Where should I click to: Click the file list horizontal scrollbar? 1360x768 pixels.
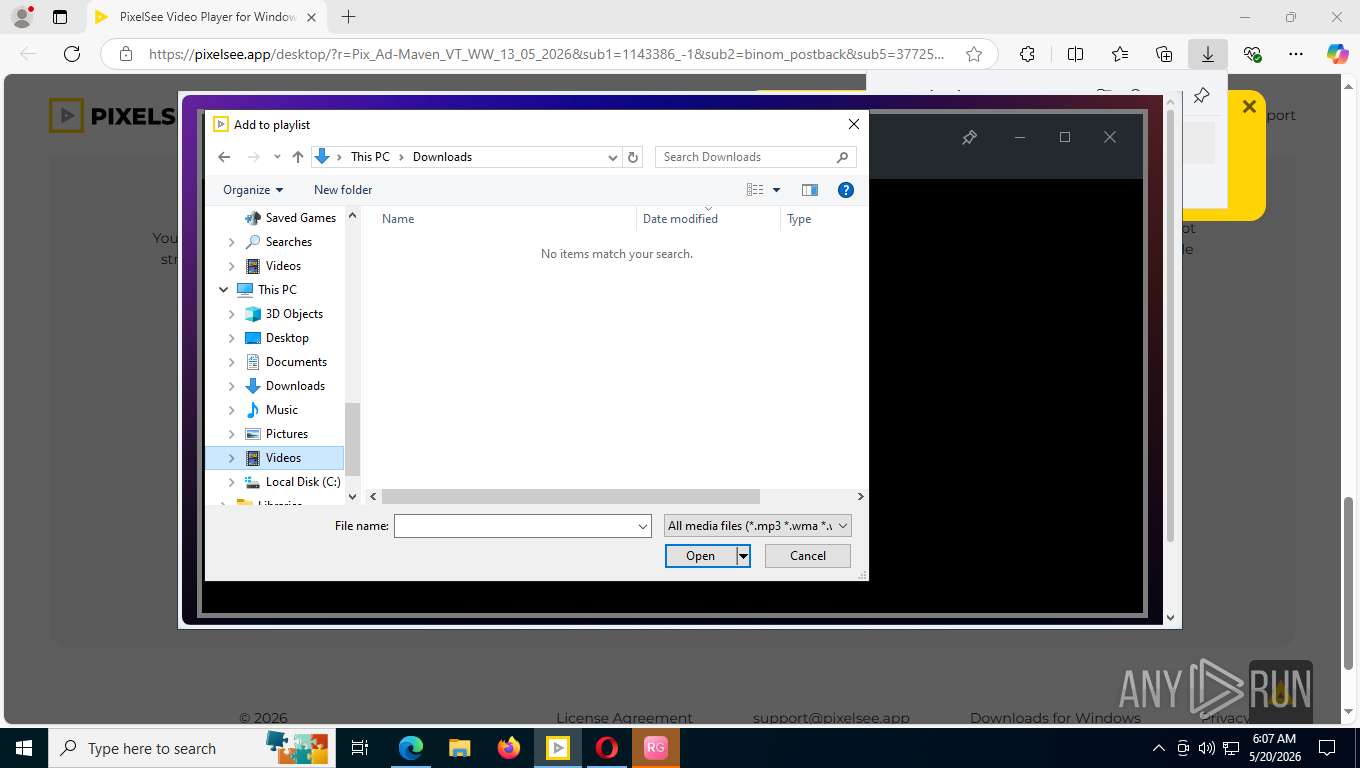click(x=570, y=496)
